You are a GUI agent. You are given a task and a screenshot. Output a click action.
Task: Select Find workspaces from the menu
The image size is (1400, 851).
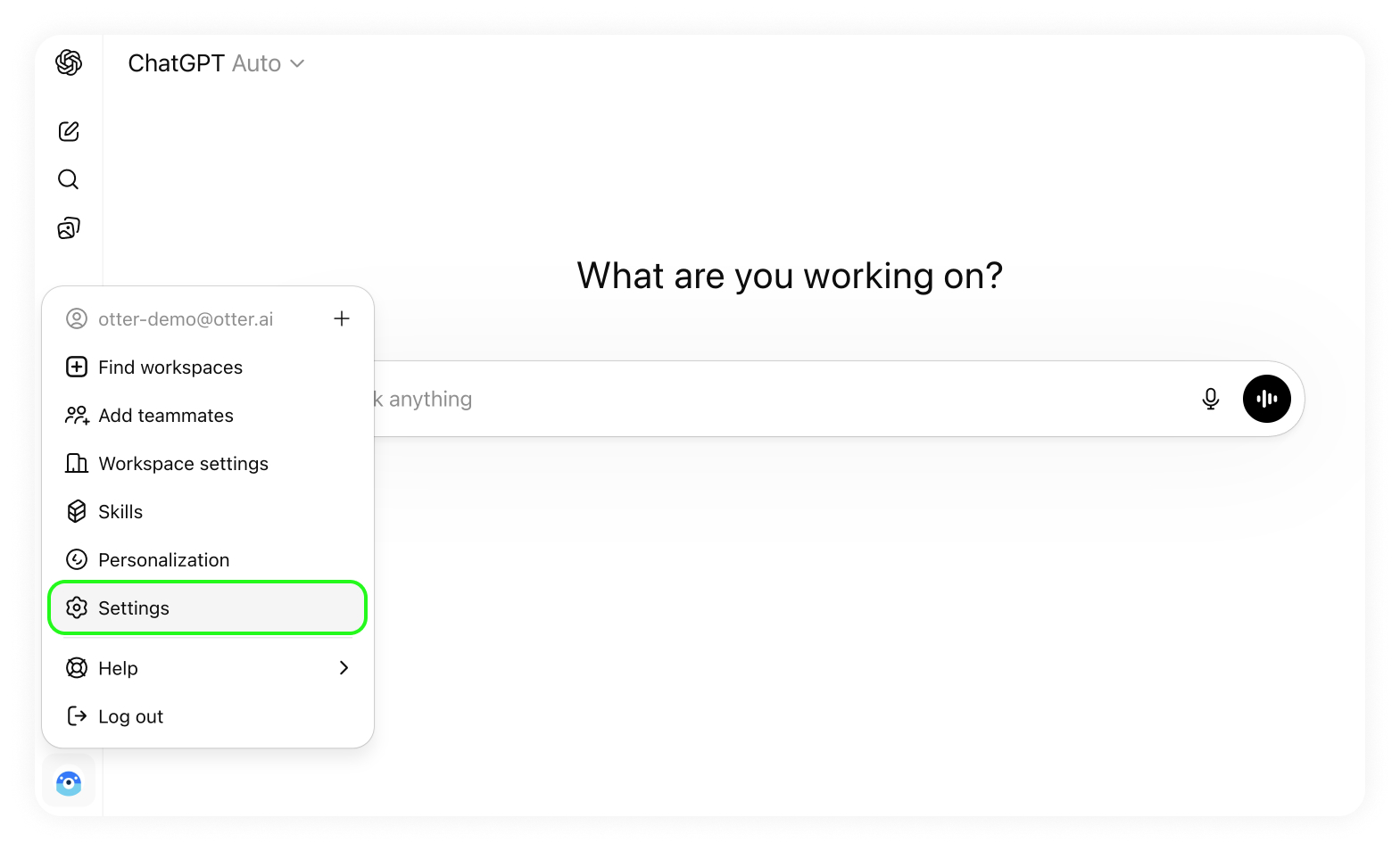point(170,368)
